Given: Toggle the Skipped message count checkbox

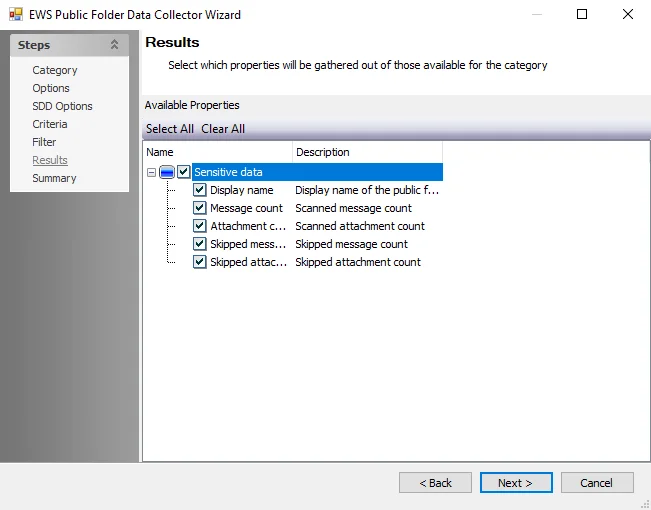Looking at the screenshot, I should click(x=199, y=244).
